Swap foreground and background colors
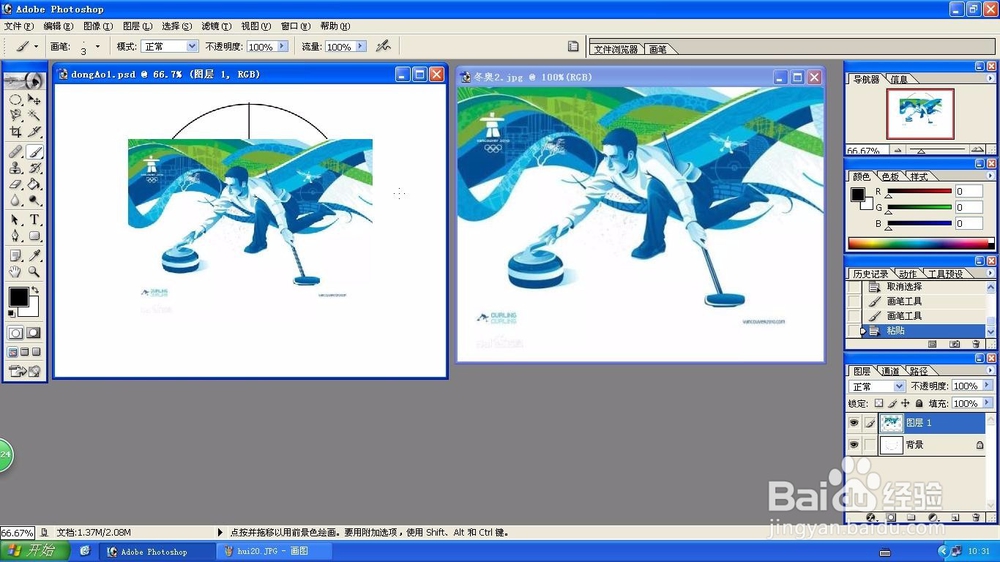This screenshot has width=1000, height=562. [35, 290]
